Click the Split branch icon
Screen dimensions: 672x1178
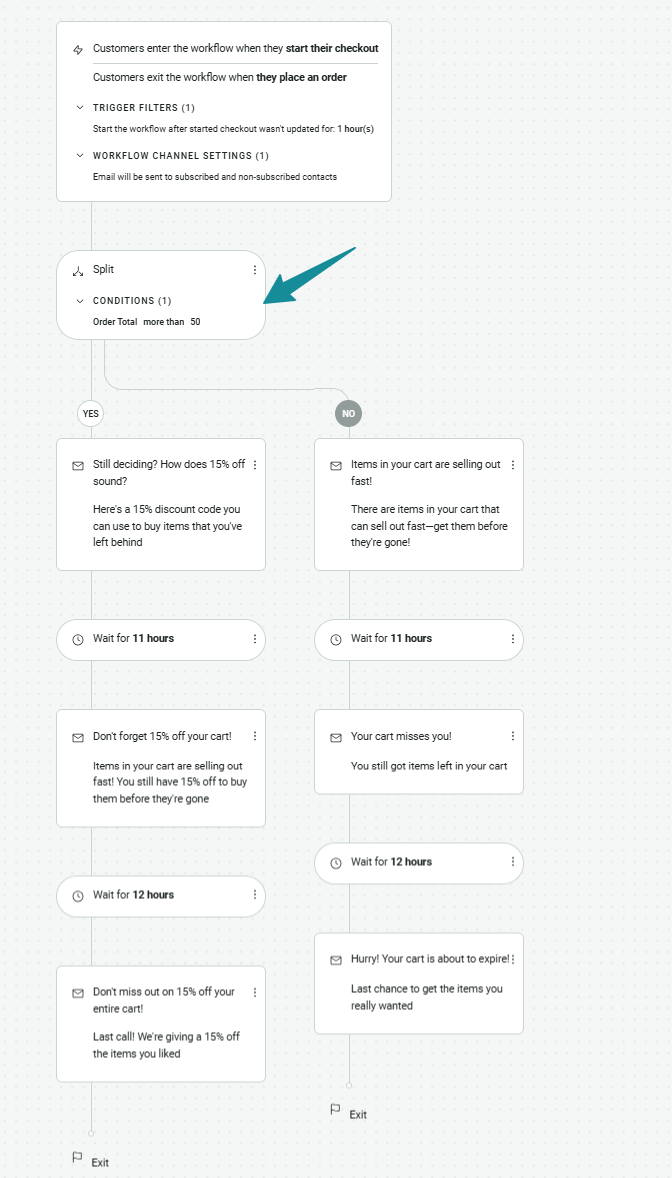tap(78, 269)
